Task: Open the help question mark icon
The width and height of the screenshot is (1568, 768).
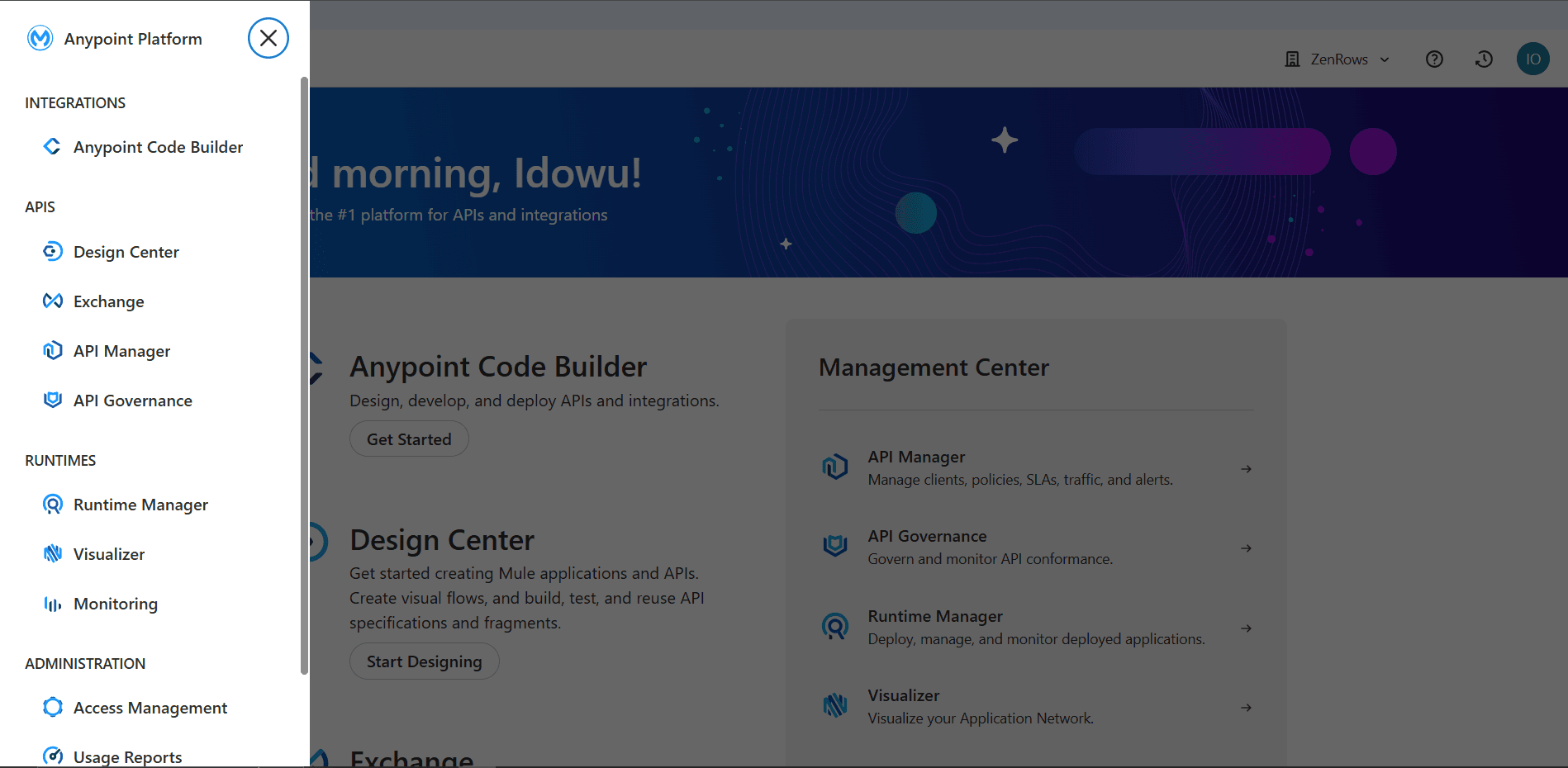Action: 1434,59
